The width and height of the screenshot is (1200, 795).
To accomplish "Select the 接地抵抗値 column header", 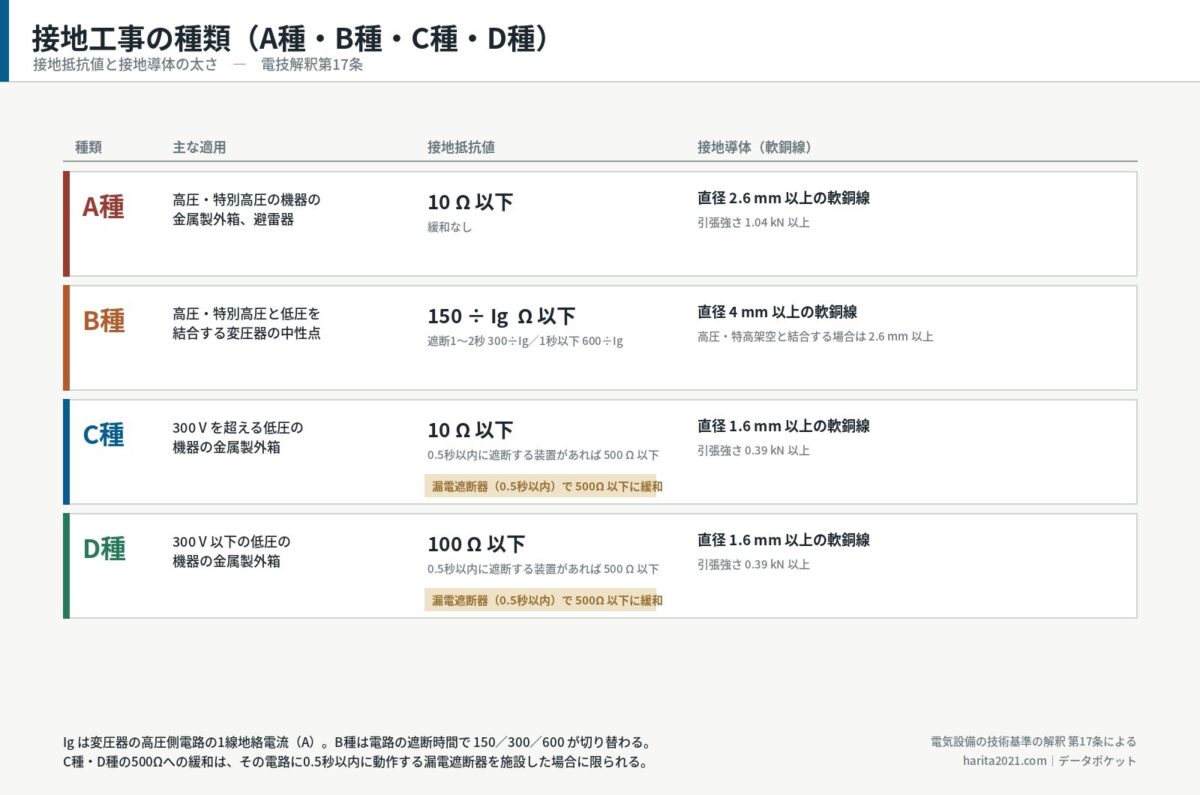I will tap(461, 147).
